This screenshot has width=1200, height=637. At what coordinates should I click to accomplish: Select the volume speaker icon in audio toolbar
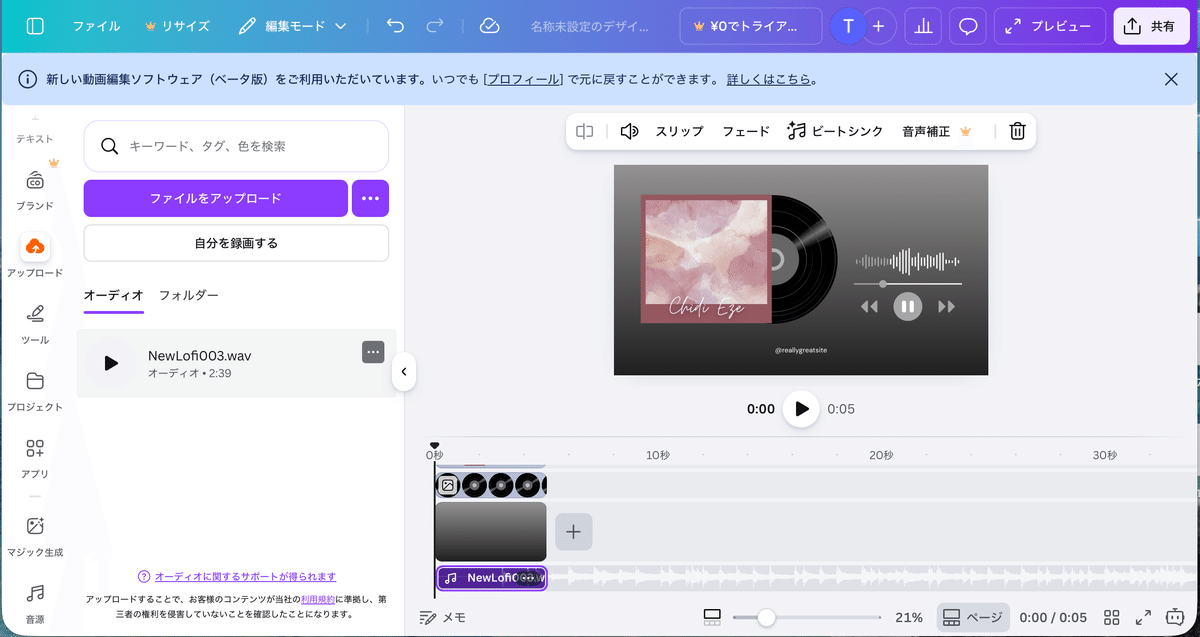pos(629,131)
